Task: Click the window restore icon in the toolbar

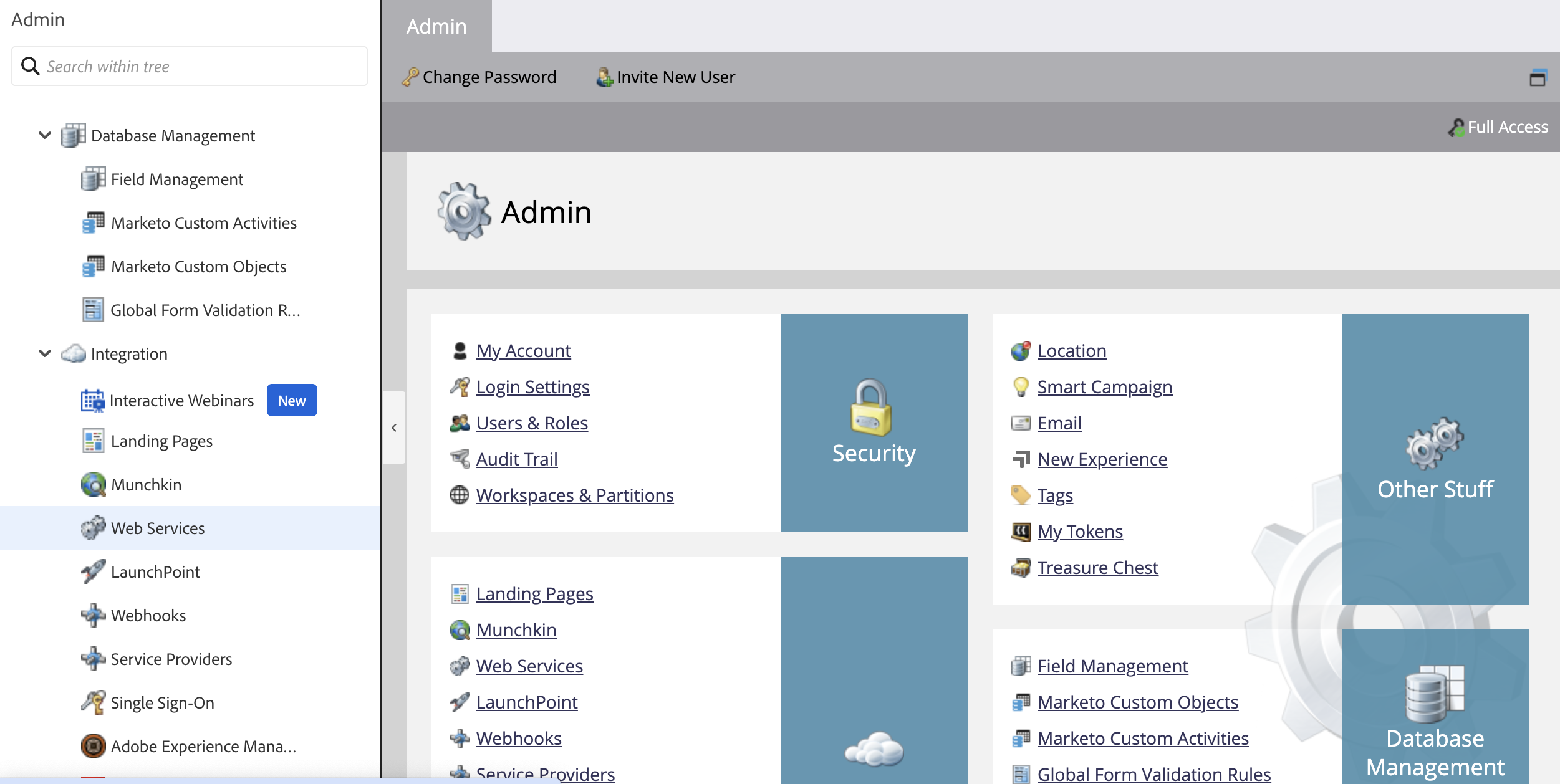Action: click(x=1538, y=78)
